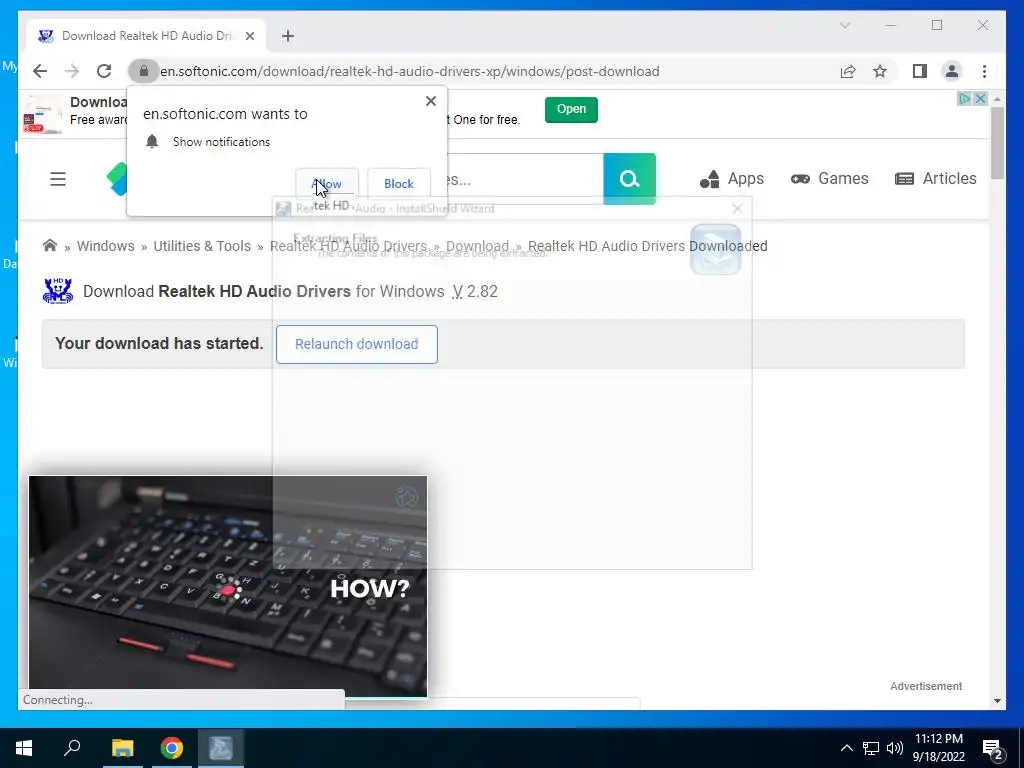Open the notification center
Image resolution: width=1024 pixels, height=768 pixels.
click(x=993, y=749)
